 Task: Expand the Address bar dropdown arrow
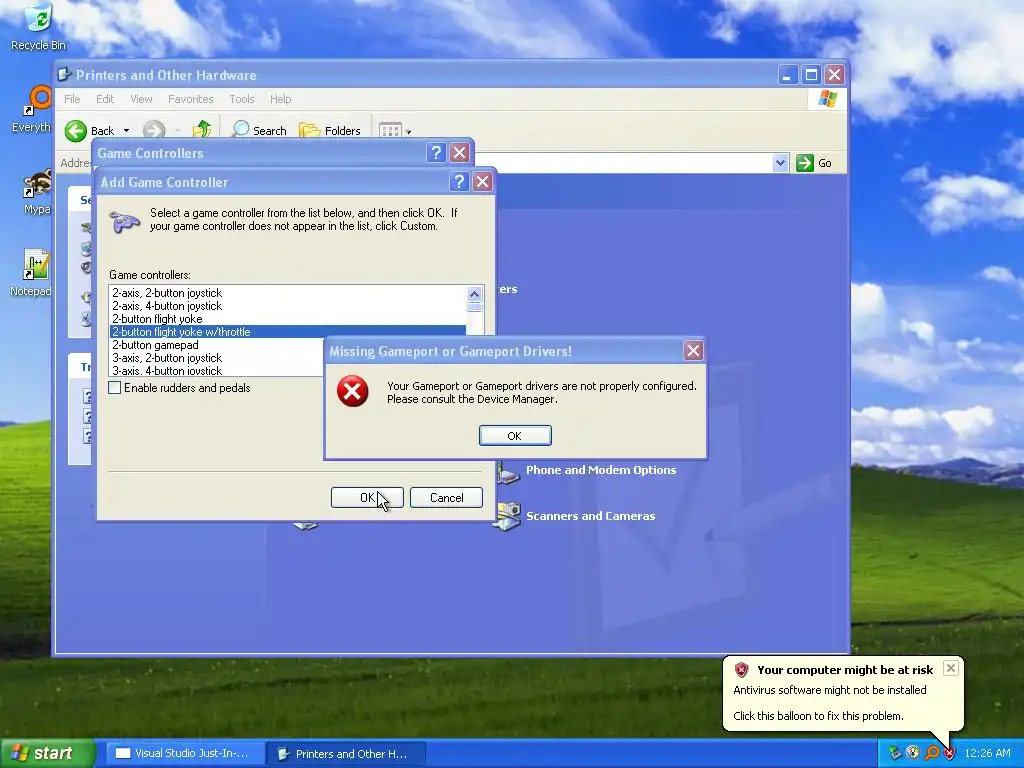[x=780, y=163]
